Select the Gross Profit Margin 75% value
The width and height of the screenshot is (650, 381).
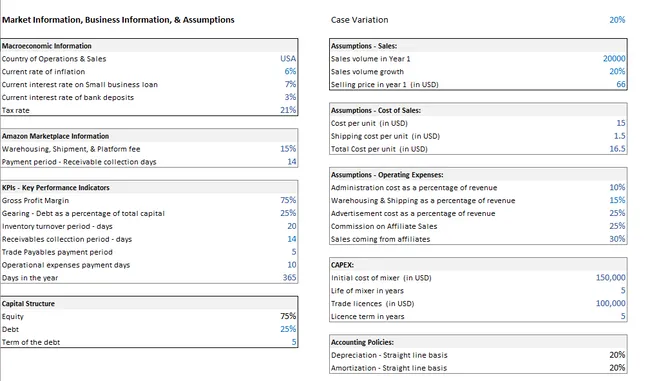pyautogui.click(x=288, y=200)
